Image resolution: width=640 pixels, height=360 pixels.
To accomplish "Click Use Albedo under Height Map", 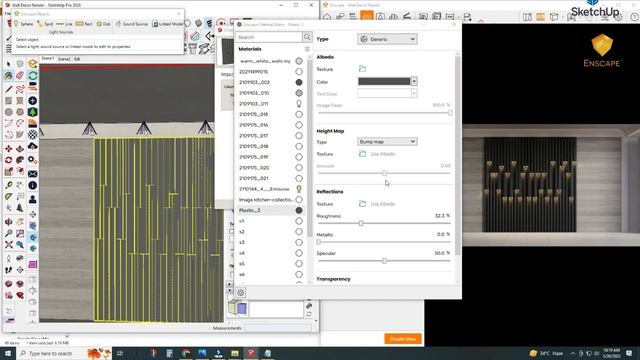I will click(382, 154).
